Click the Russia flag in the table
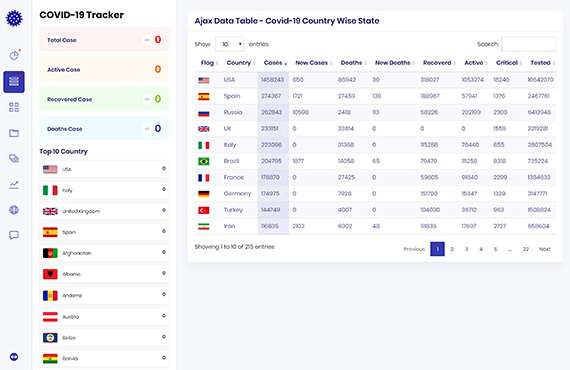Viewport: 570px width, 370px height. coord(204,113)
